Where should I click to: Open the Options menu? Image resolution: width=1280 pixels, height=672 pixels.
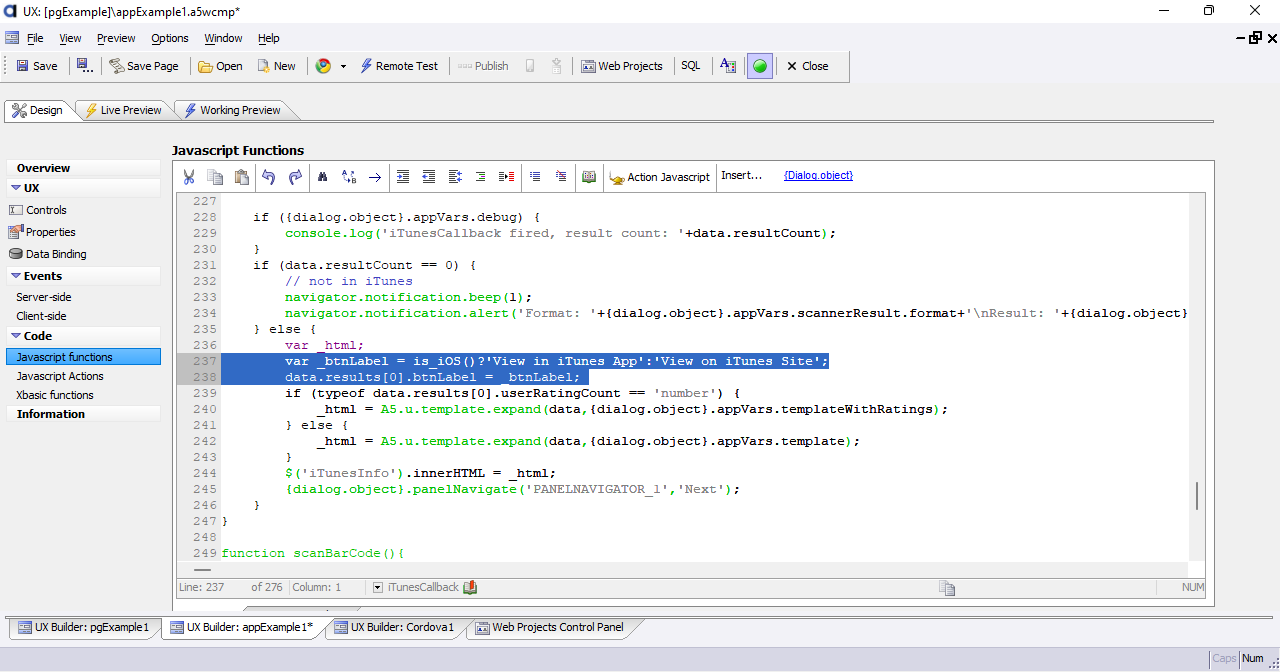tap(170, 38)
